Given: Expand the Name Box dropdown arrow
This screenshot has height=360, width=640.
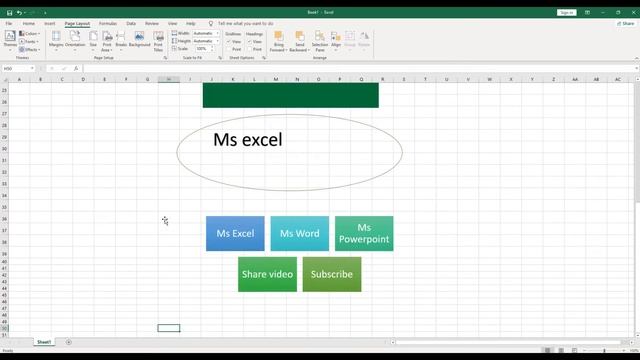Looking at the screenshot, I should coord(32,69).
